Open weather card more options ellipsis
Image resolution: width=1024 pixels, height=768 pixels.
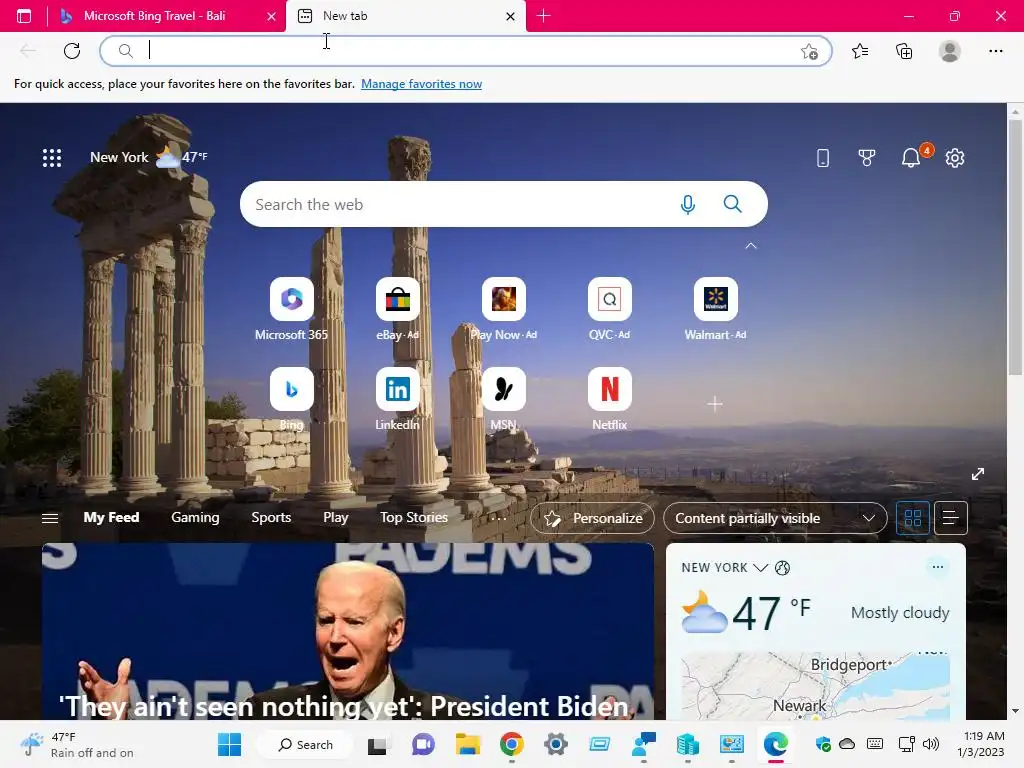coord(938,567)
